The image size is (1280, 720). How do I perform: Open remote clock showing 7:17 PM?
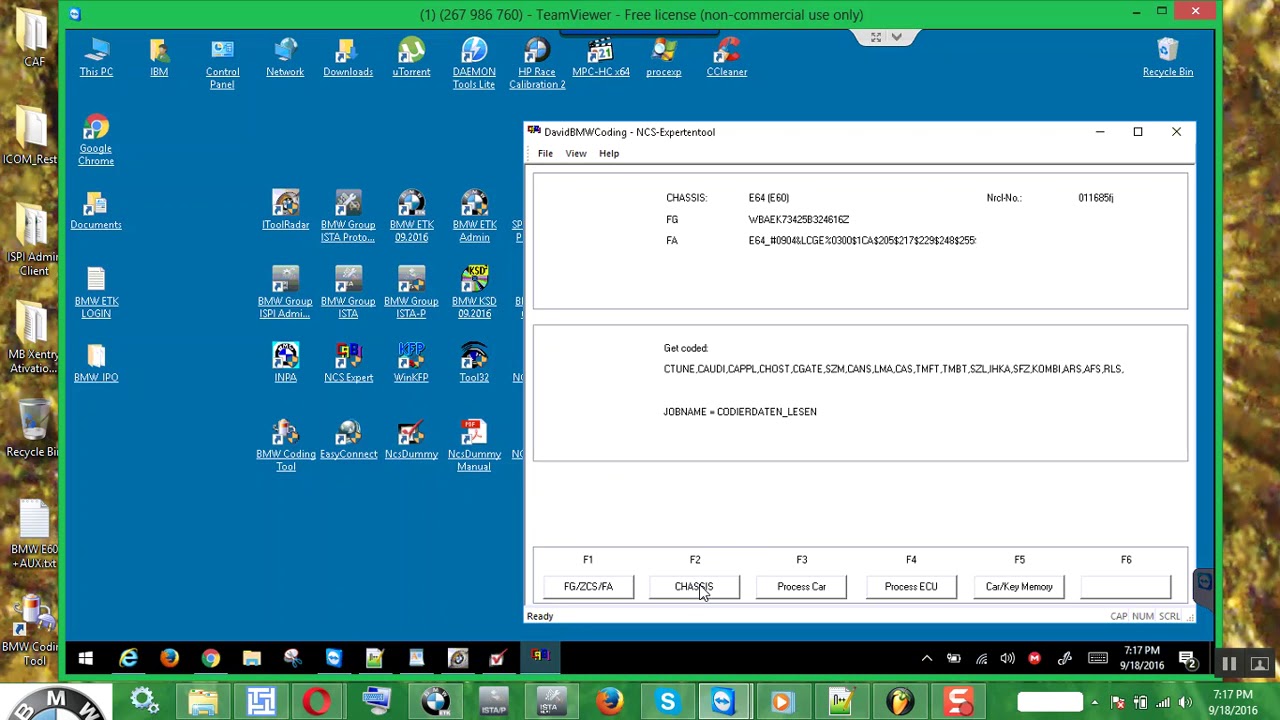tap(1142, 658)
